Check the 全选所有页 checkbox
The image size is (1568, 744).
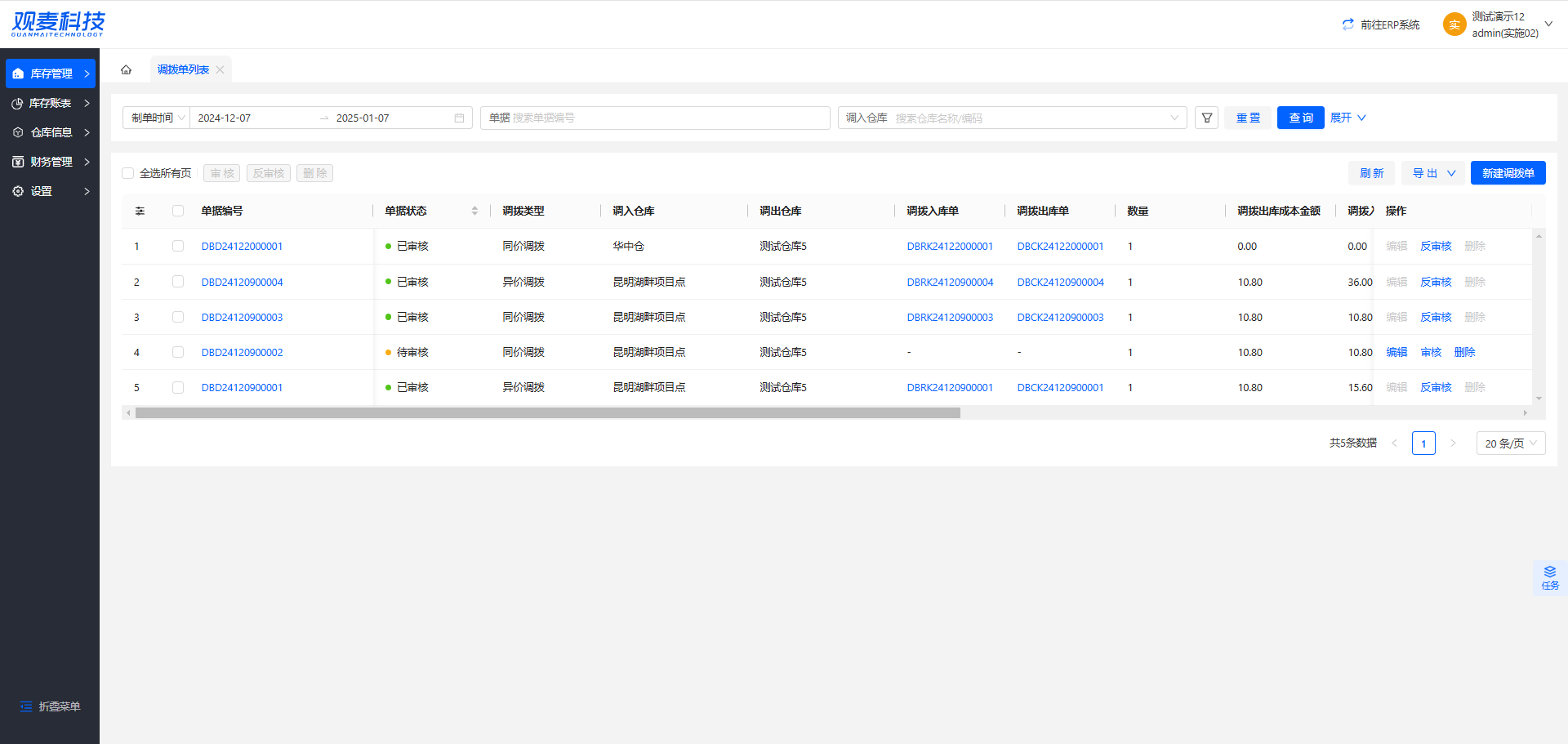coord(128,173)
